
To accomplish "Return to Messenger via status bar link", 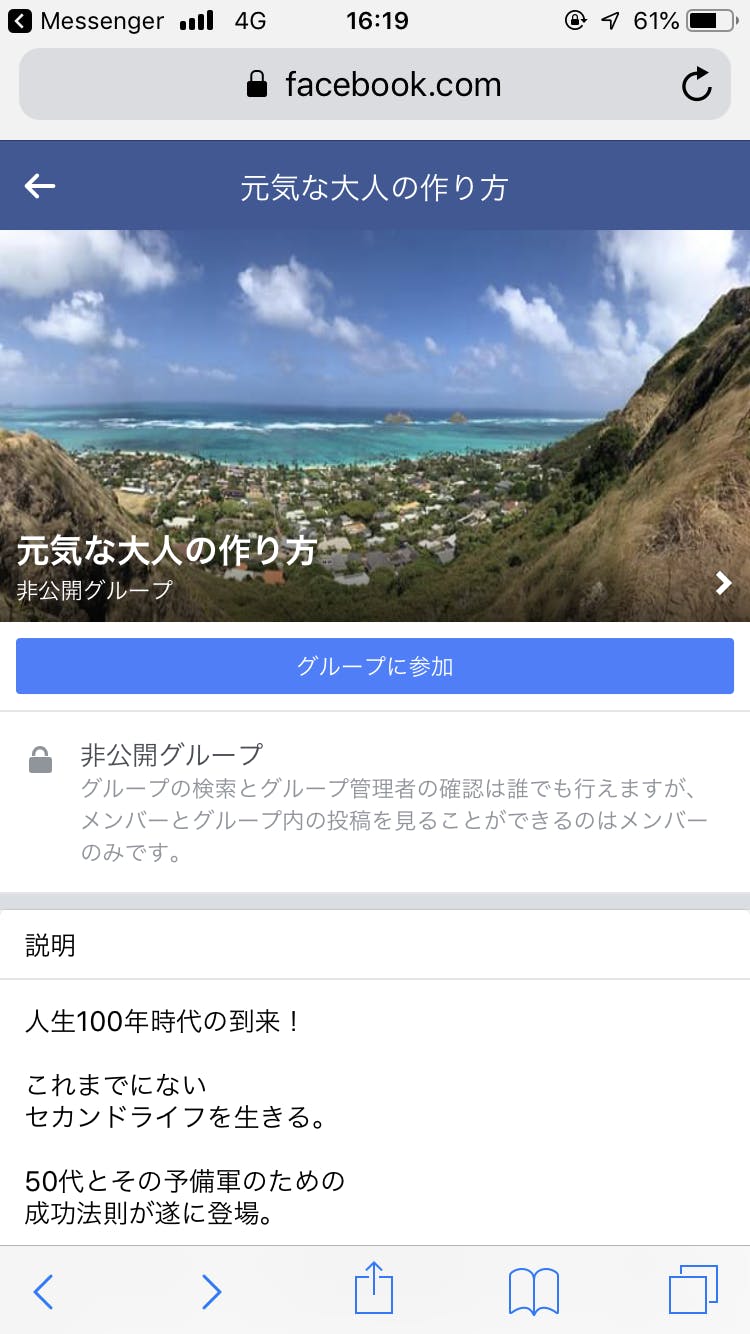I will [86, 20].
